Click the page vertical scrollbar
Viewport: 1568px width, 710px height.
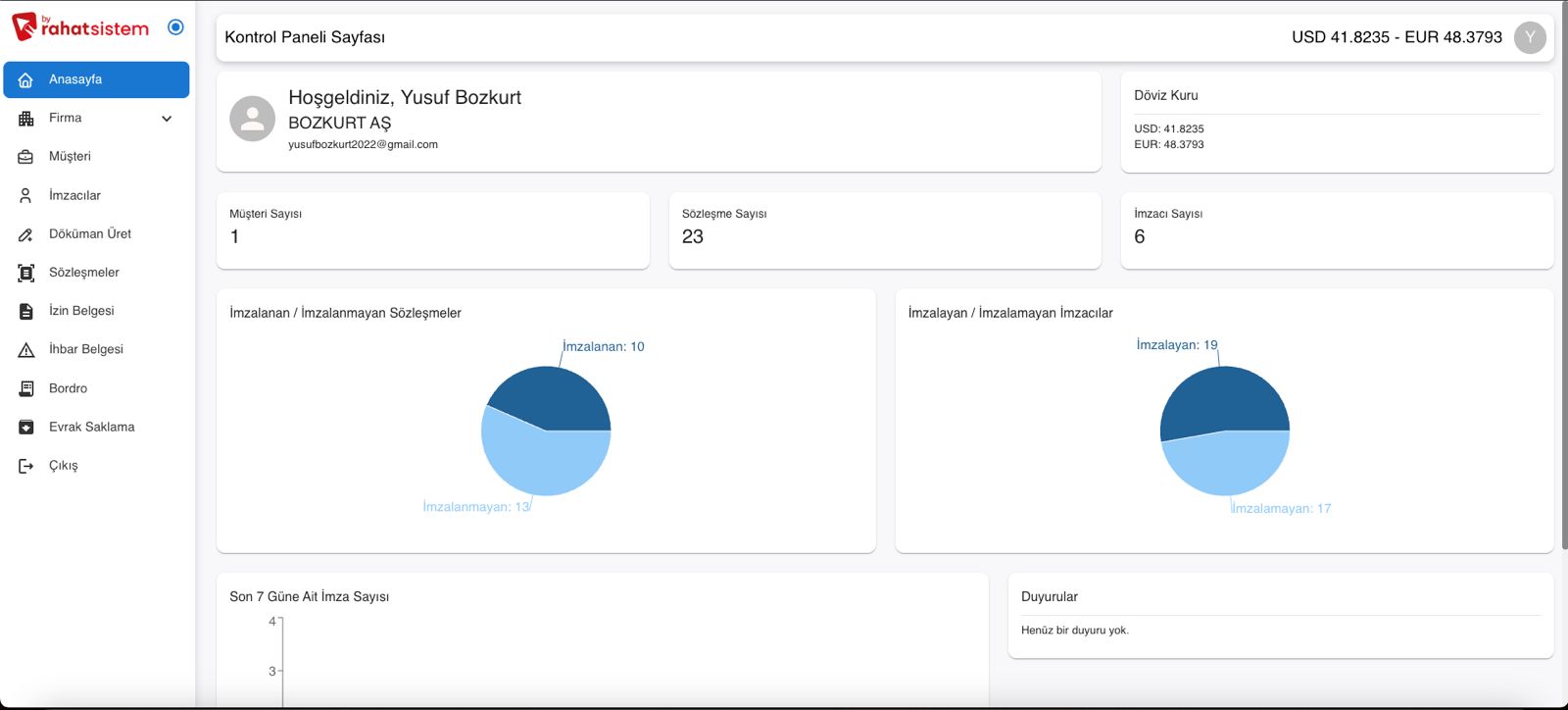pos(1563,294)
